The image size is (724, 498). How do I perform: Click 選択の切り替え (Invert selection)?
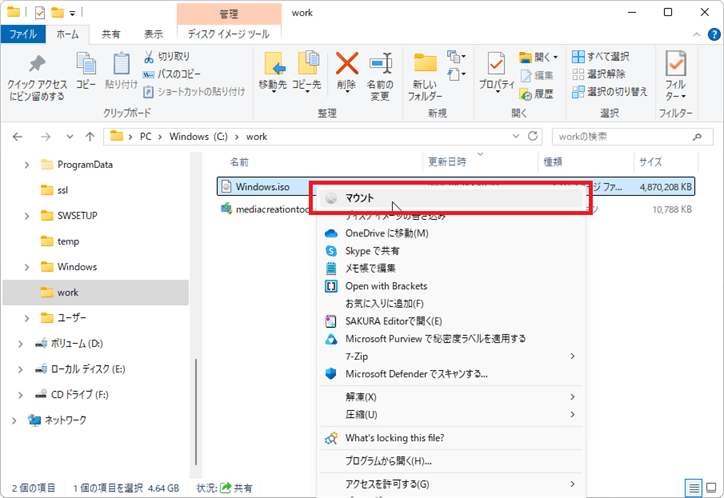click(608, 92)
